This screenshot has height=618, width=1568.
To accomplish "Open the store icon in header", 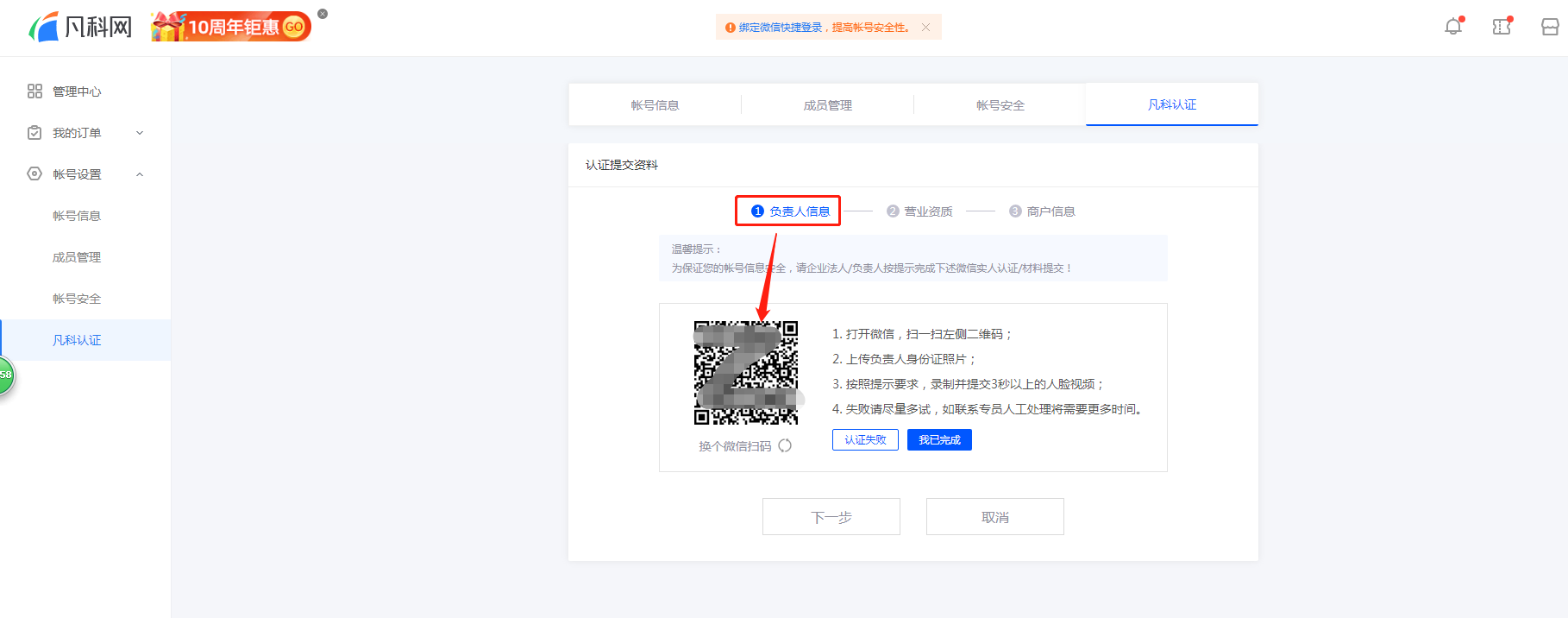I will click(1550, 27).
